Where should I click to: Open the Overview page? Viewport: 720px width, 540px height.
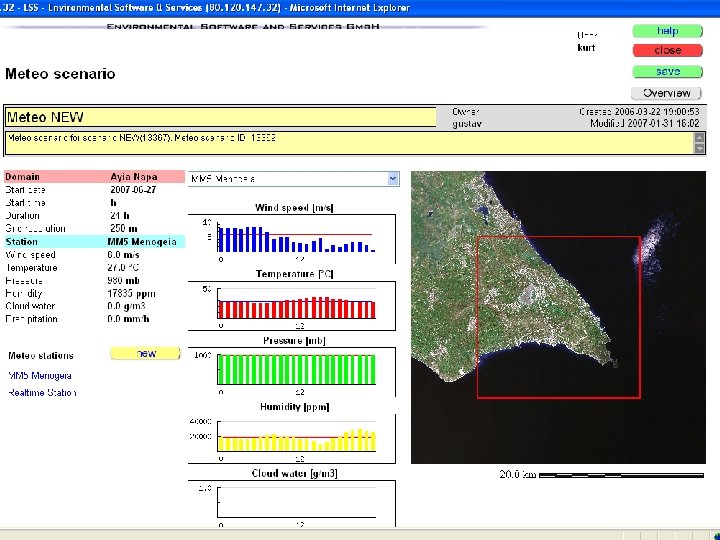coord(667,93)
